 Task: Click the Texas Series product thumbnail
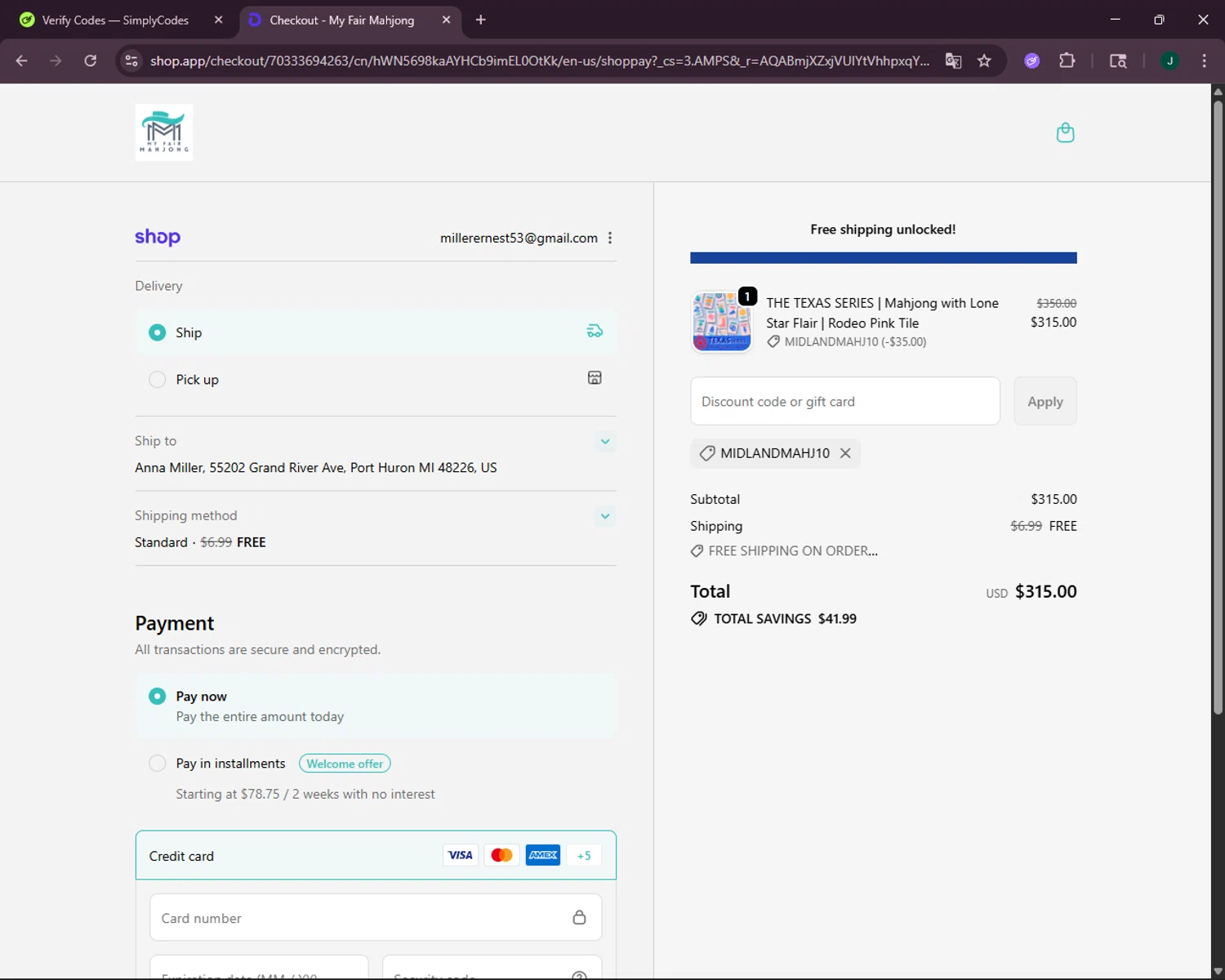722,322
